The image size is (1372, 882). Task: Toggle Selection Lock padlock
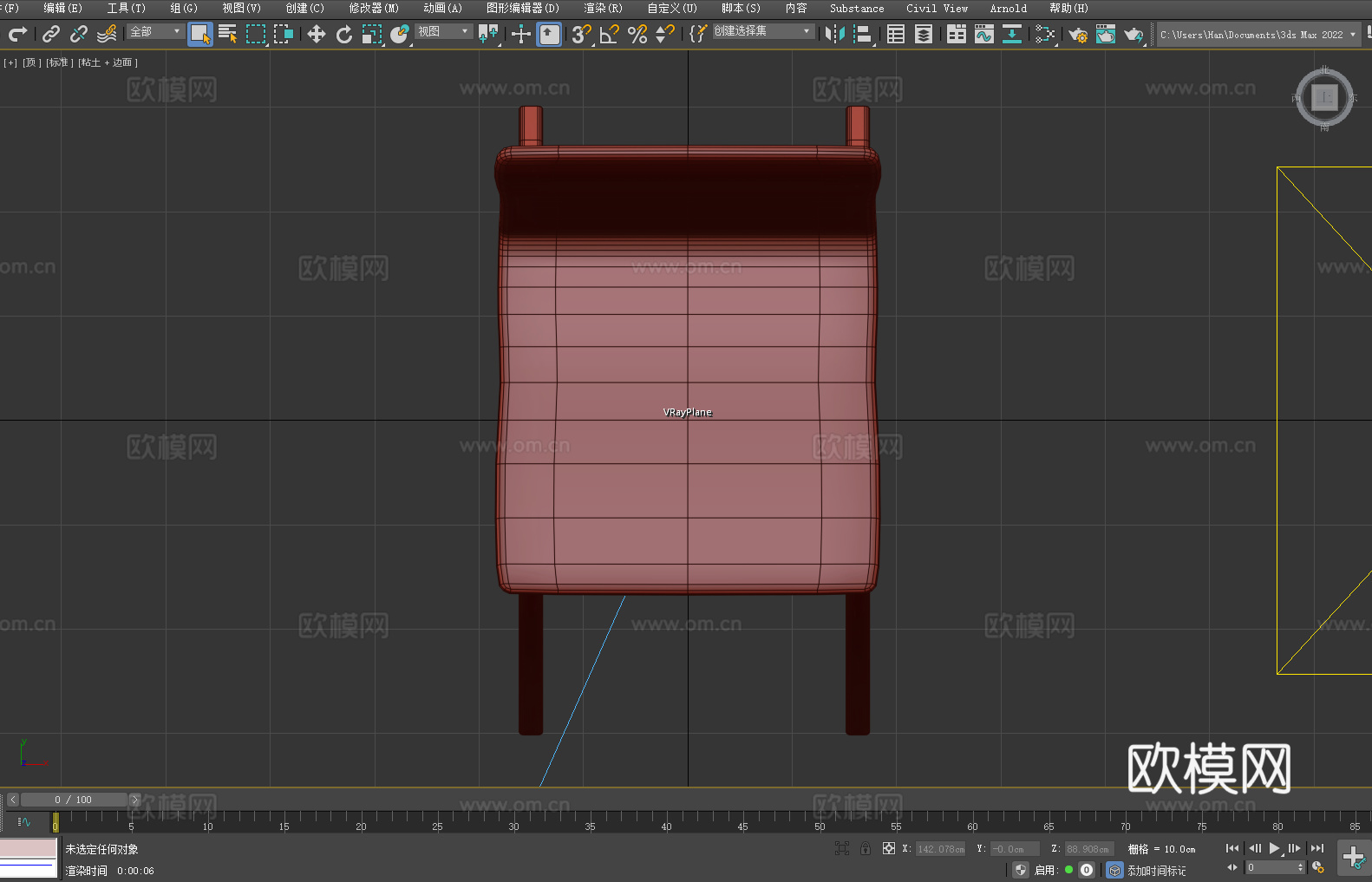[866, 848]
